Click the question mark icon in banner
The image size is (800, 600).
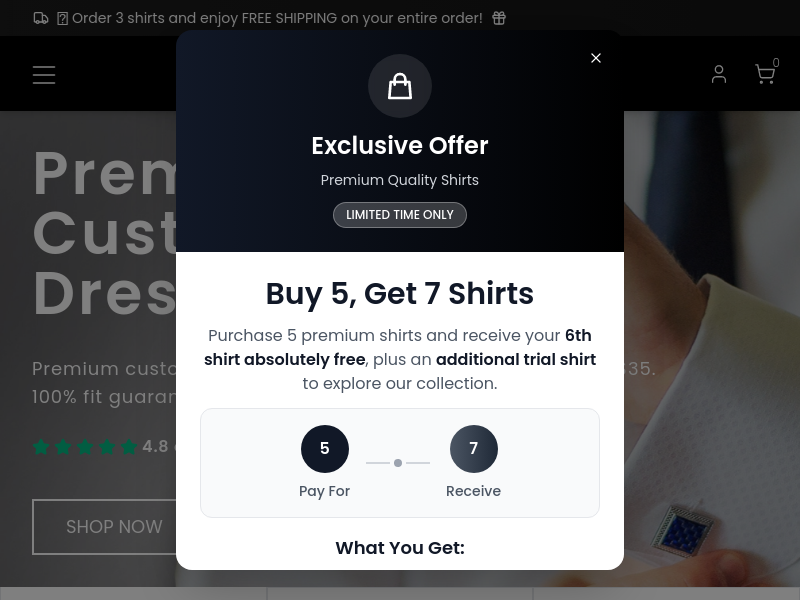tap(62, 19)
